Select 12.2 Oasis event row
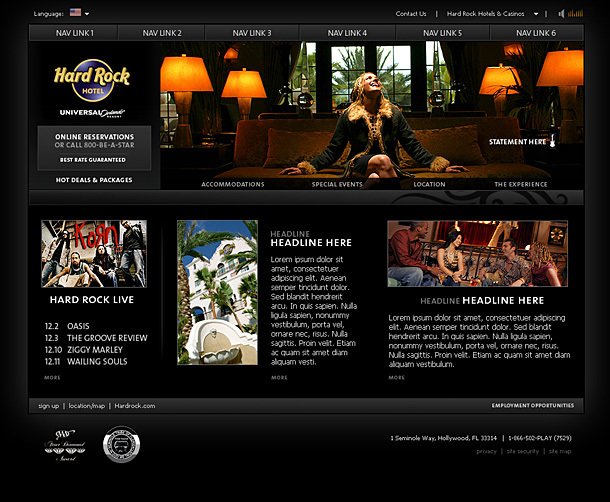The height and width of the screenshot is (502, 610). point(67,326)
